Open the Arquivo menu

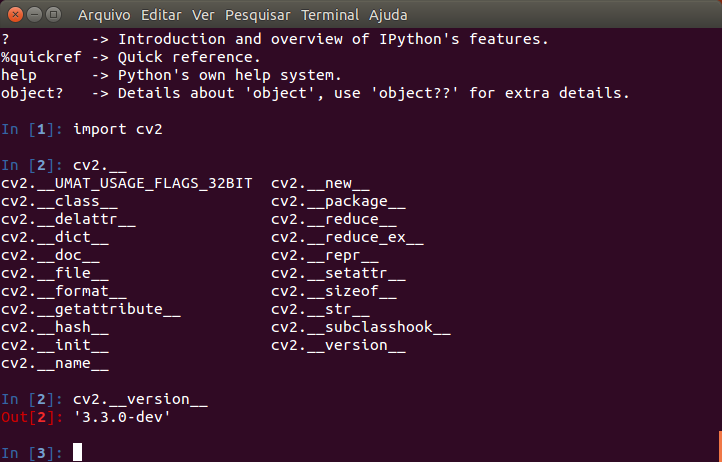(x=103, y=15)
